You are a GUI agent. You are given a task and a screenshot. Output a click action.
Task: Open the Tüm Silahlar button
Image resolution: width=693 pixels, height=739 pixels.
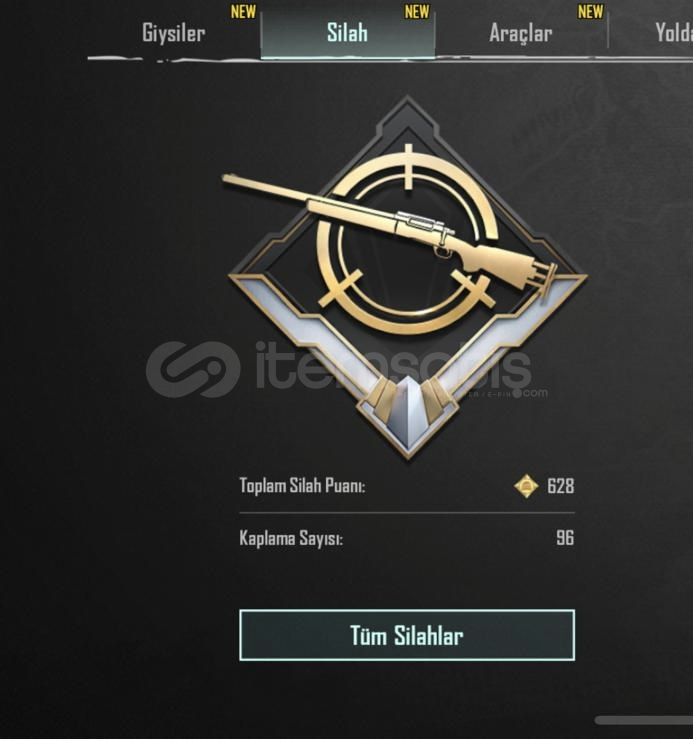[x=407, y=635]
